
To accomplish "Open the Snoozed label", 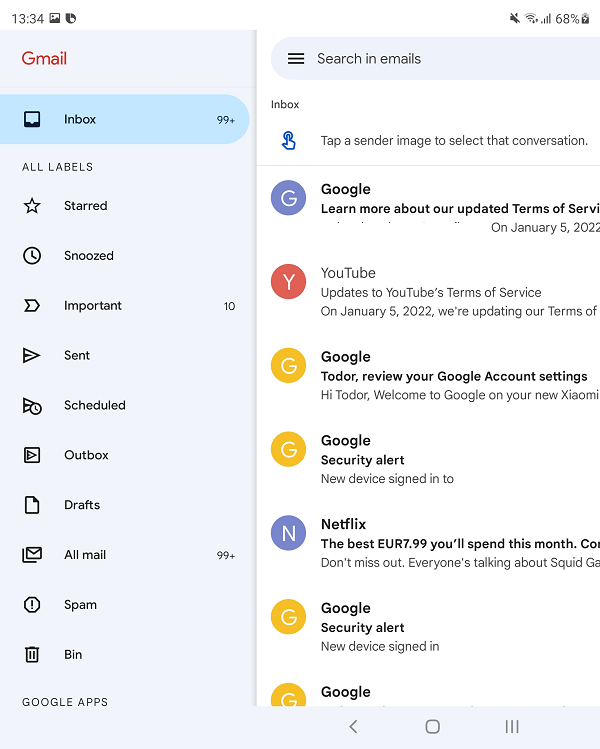I will pyautogui.click(x=124, y=256).
